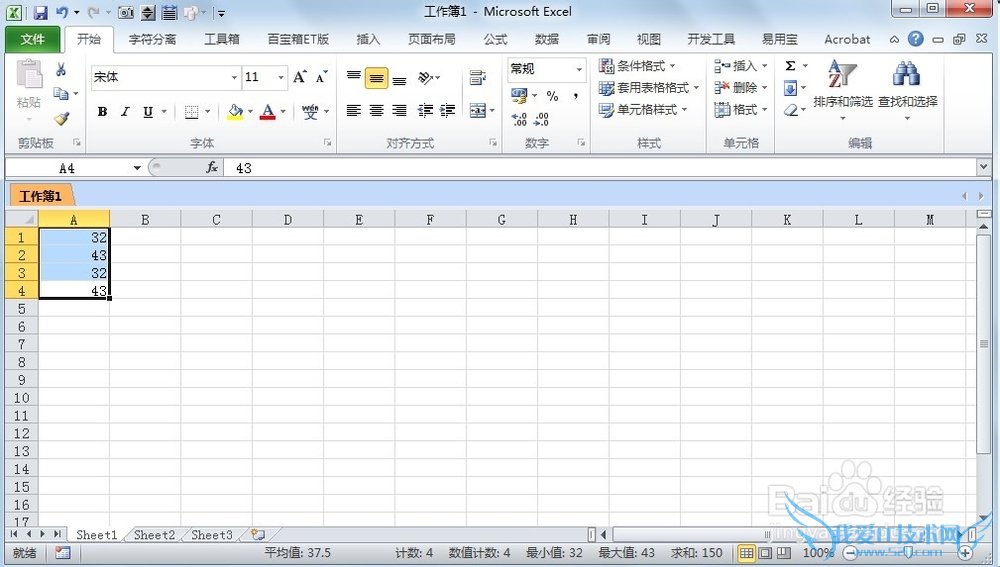Click the Cut scissors icon
This screenshot has height=567, width=1000.
pyautogui.click(x=61, y=69)
